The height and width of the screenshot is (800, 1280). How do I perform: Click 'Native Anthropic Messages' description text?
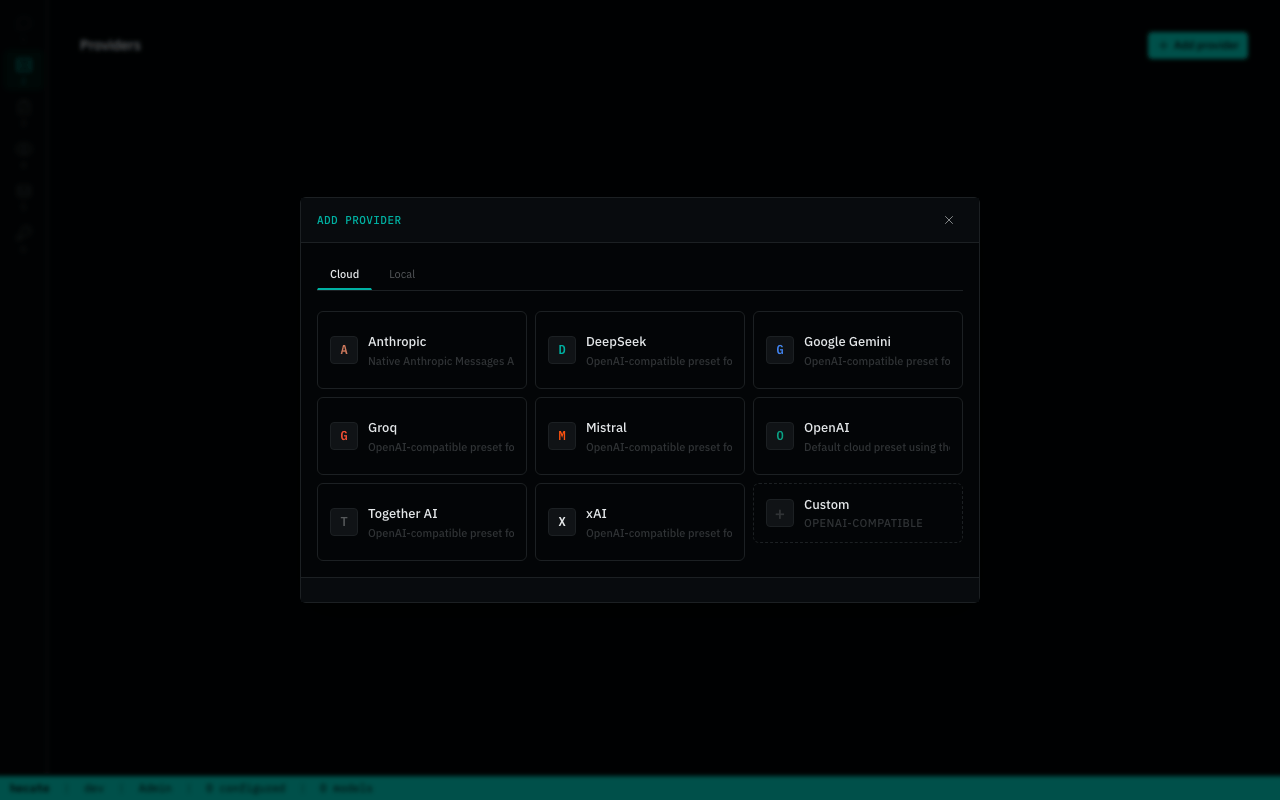(x=441, y=362)
